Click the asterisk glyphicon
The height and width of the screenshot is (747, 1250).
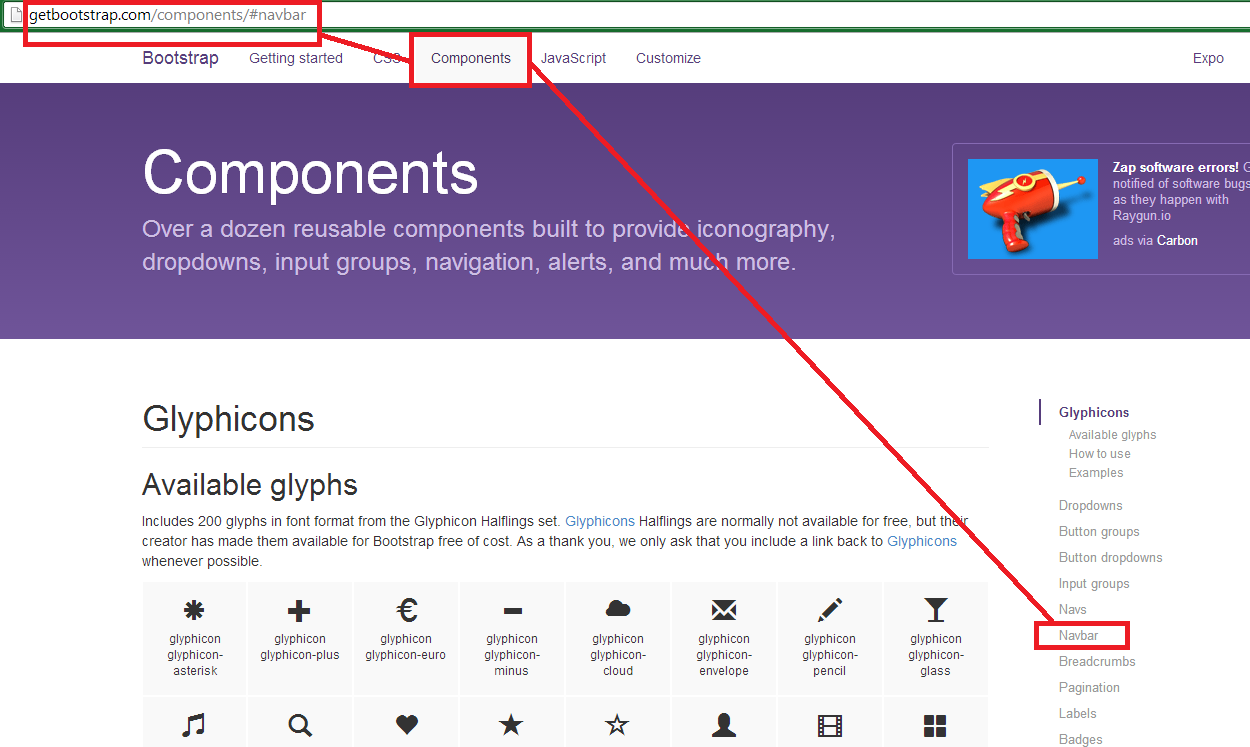coord(194,611)
